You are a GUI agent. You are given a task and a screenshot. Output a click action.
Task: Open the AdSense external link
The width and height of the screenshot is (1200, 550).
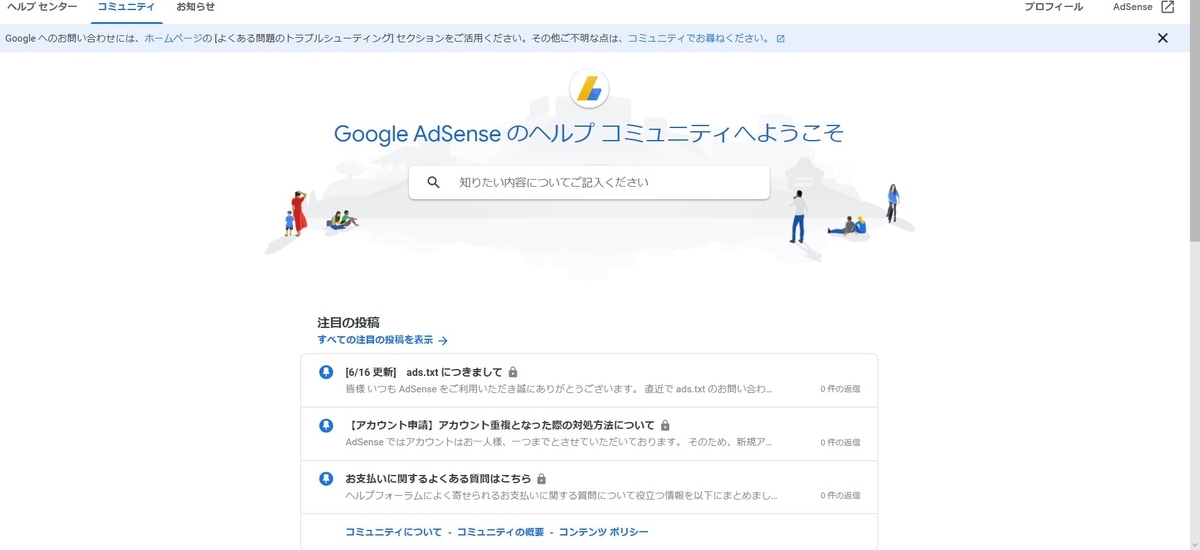[x=1143, y=7]
